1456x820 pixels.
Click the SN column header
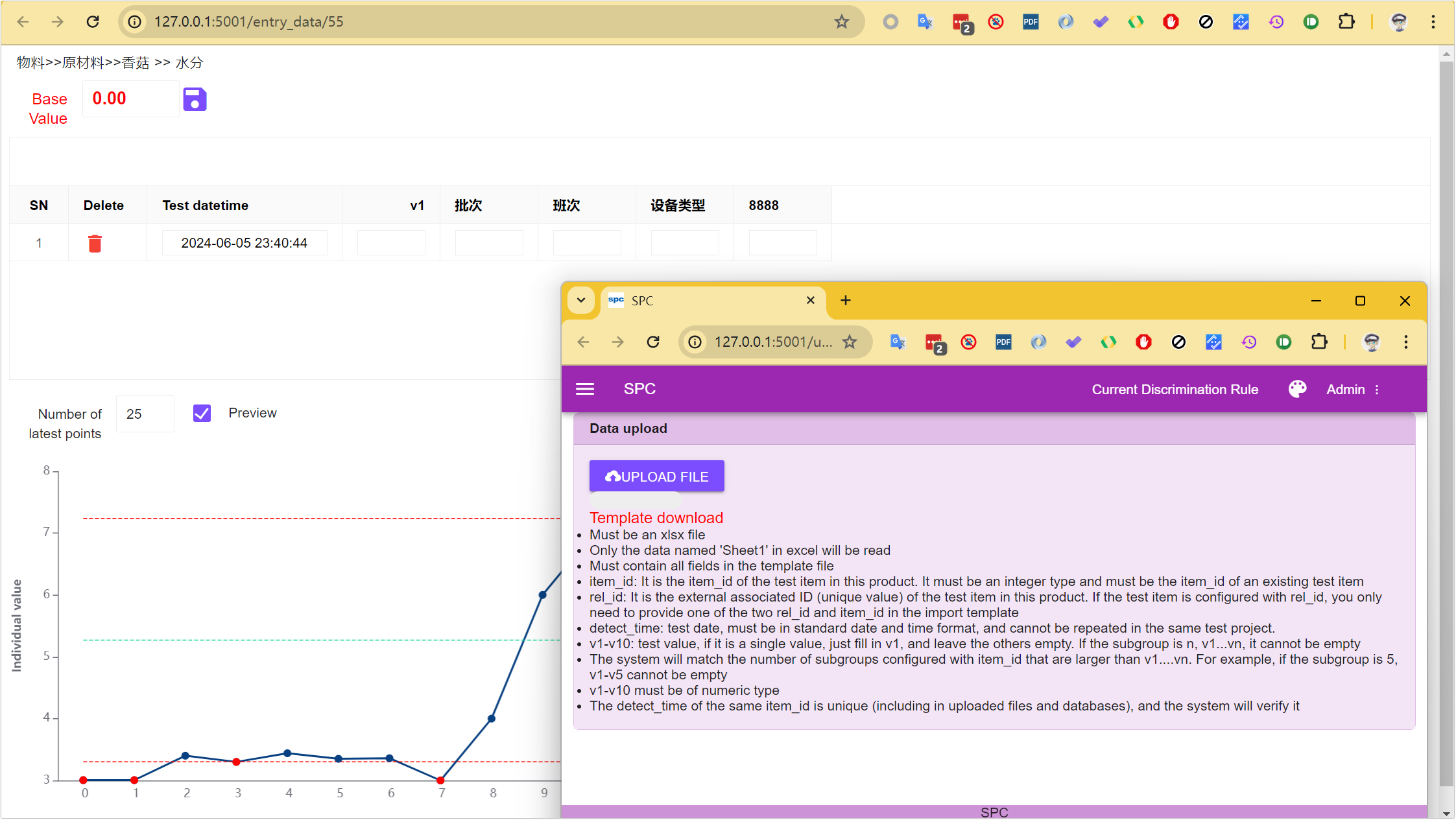coord(39,205)
